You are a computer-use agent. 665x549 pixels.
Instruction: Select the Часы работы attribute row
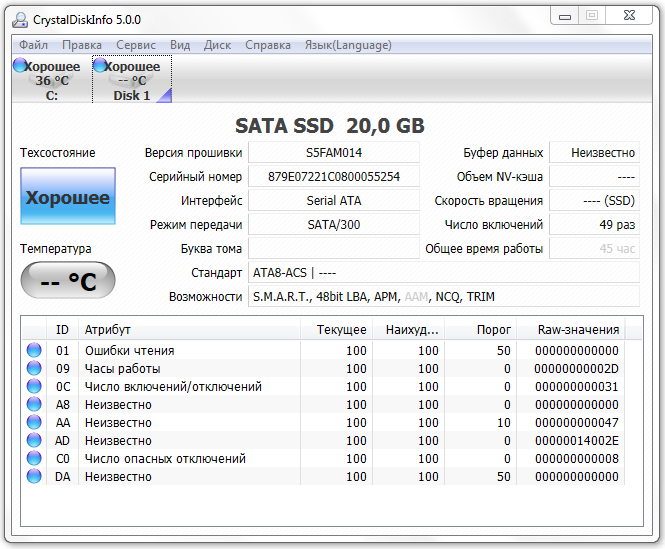click(x=323, y=368)
